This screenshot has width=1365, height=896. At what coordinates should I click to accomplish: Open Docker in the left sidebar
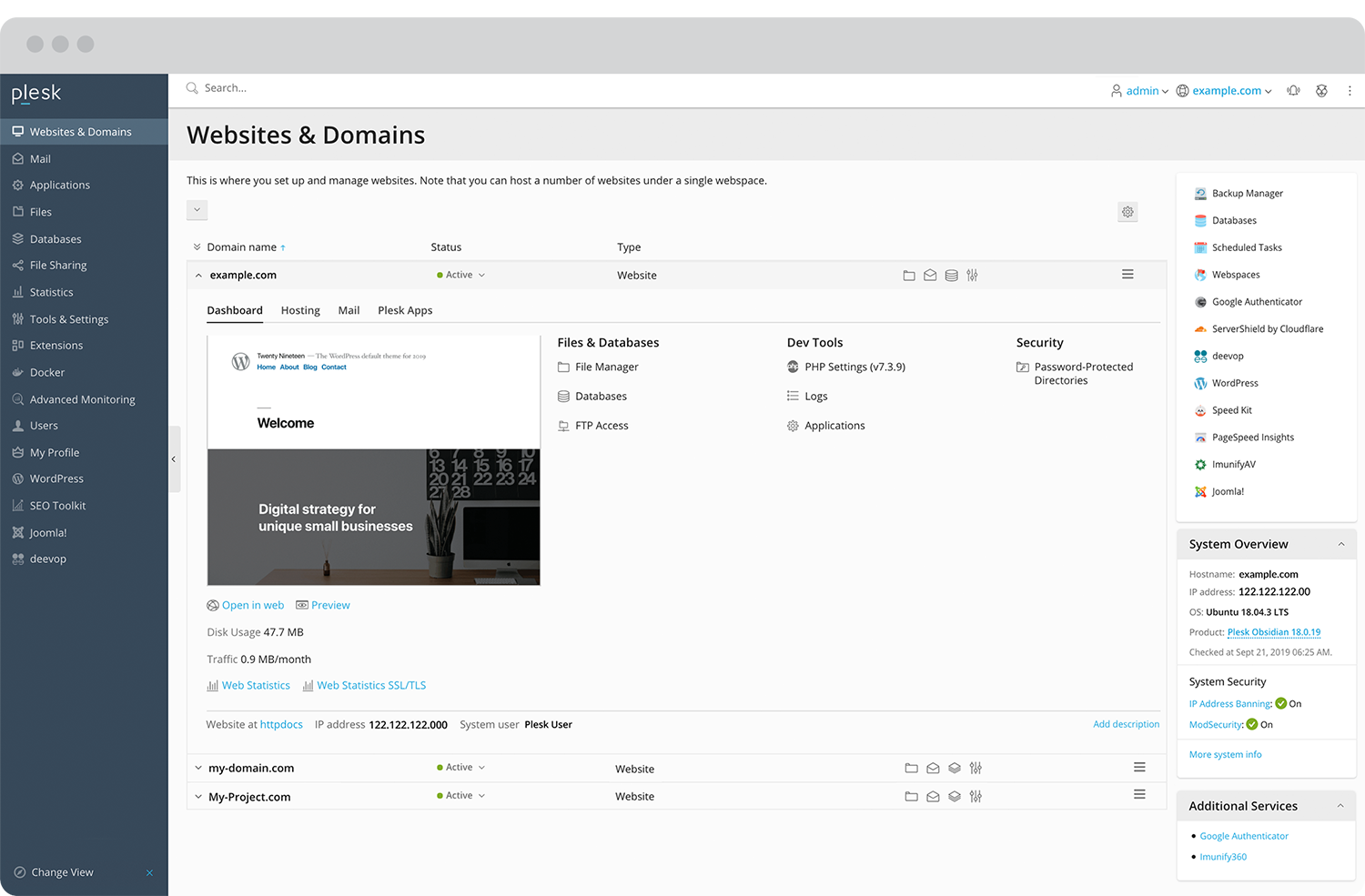pyautogui.click(x=47, y=373)
